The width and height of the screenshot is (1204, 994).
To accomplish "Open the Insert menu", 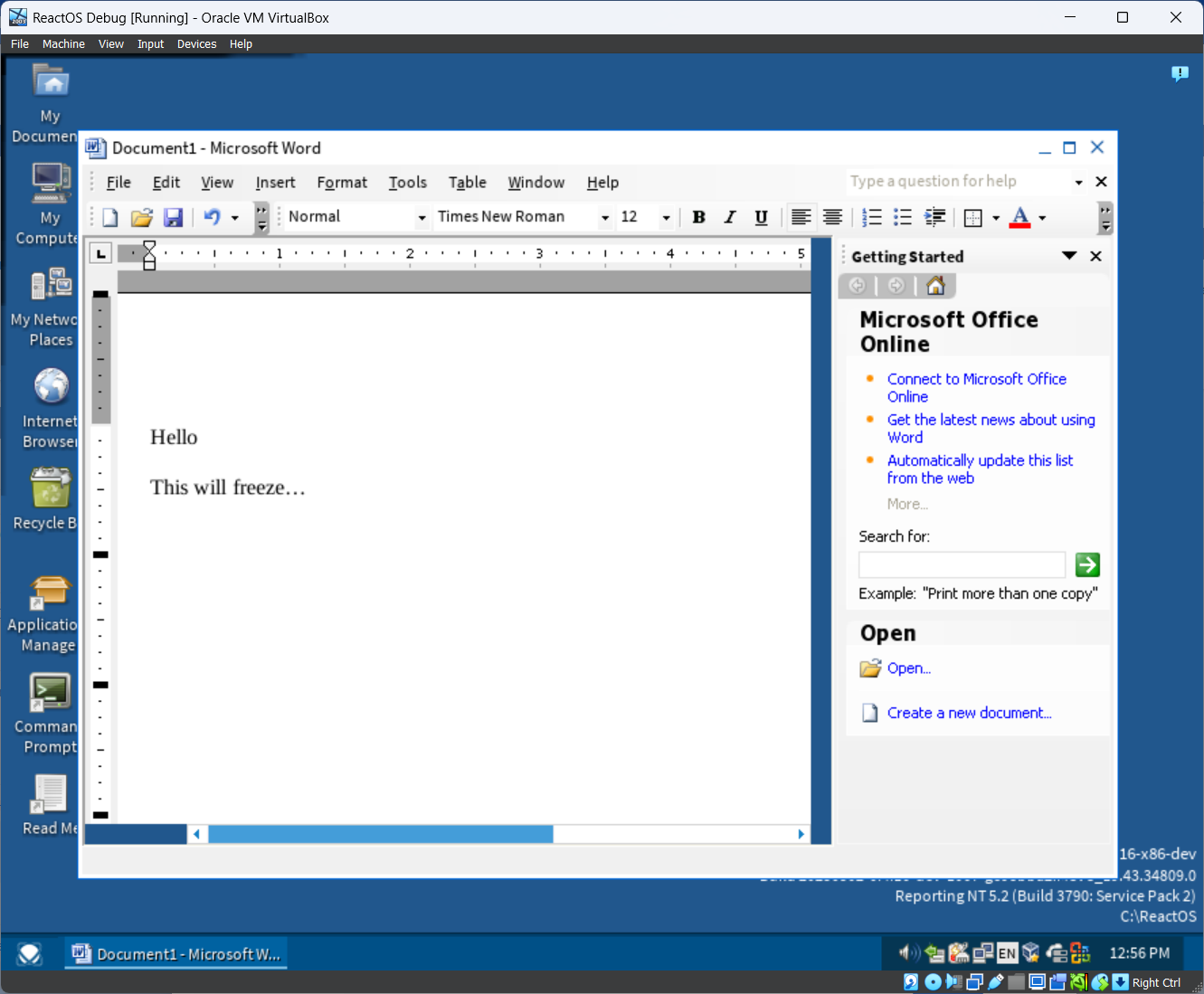I will pos(275,182).
